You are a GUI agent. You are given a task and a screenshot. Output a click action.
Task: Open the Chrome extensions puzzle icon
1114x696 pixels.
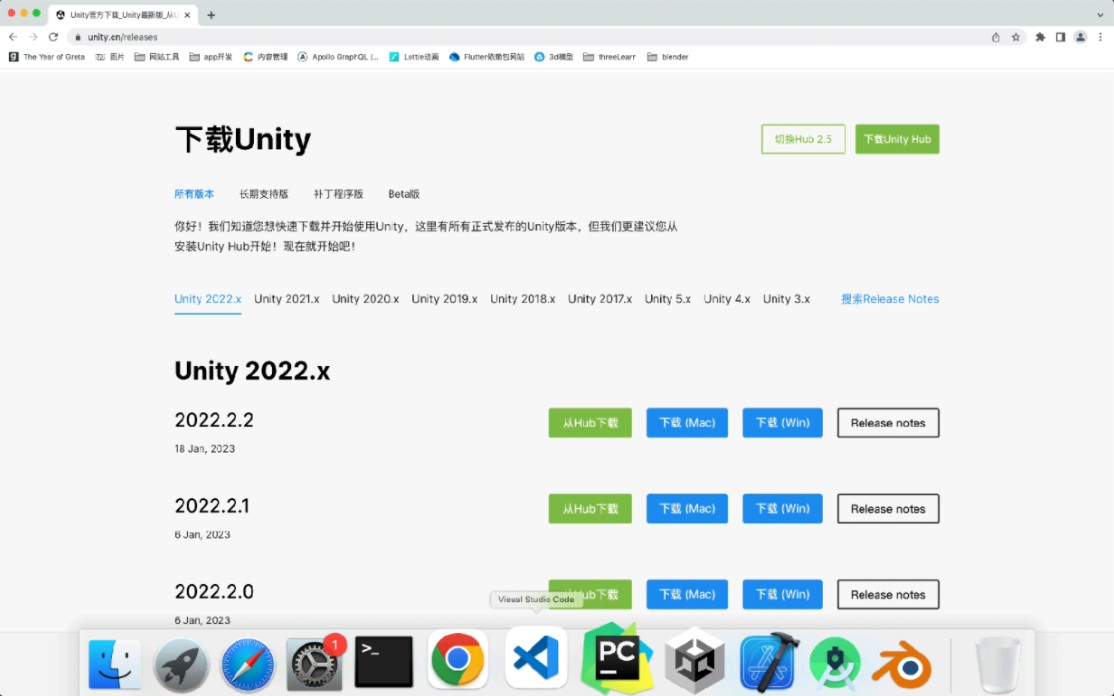coord(1041,36)
